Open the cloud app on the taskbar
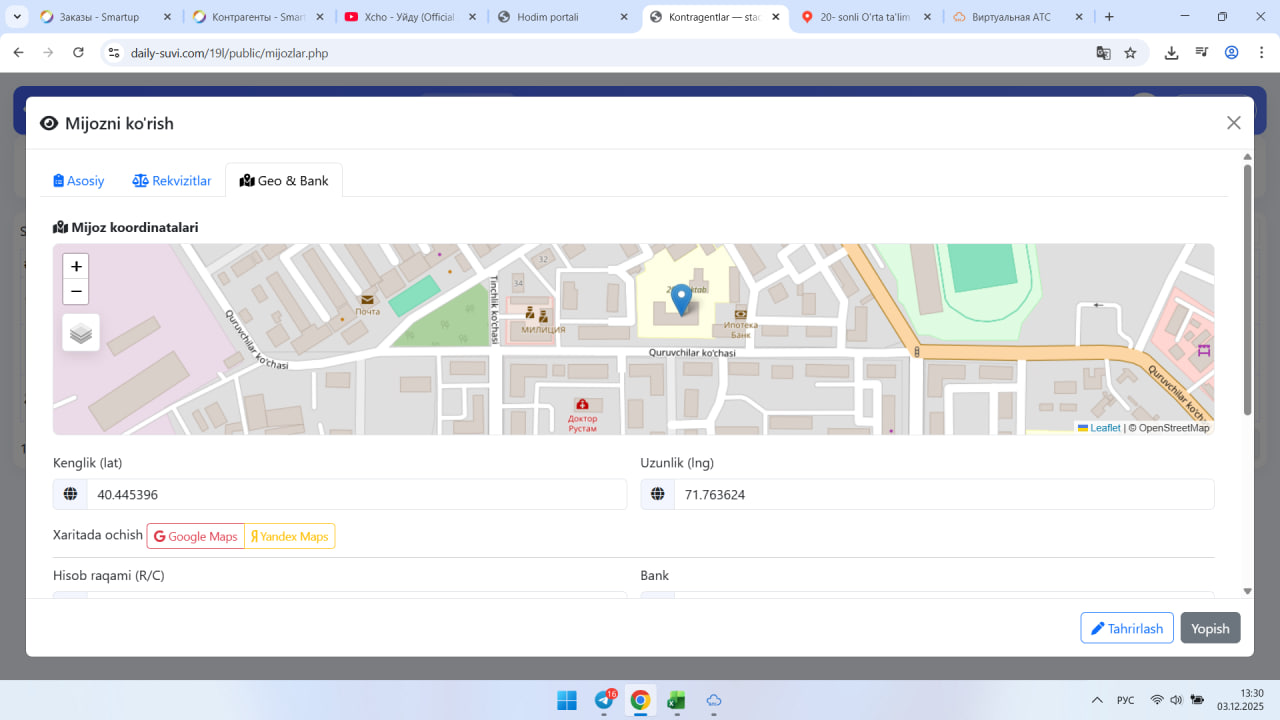The width and height of the screenshot is (1280, 720). coord(714,700)
